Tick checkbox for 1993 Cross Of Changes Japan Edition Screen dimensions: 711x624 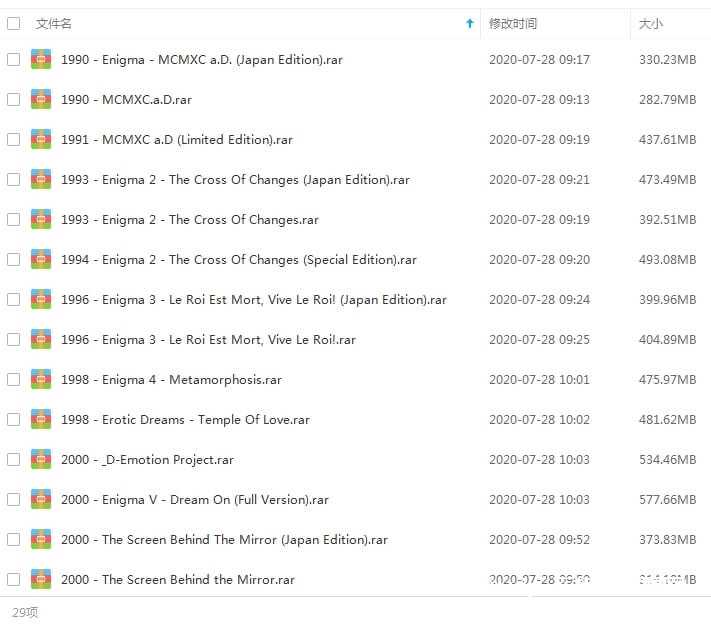(14, 179)
